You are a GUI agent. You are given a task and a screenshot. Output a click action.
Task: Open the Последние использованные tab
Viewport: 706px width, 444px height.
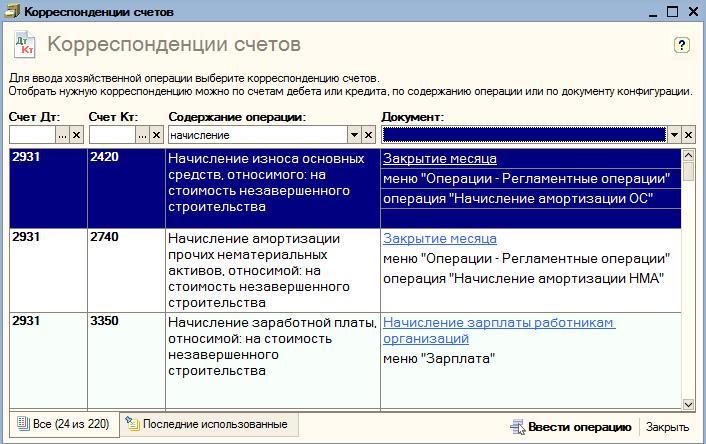pyautogui.click(x=213, y=424)
